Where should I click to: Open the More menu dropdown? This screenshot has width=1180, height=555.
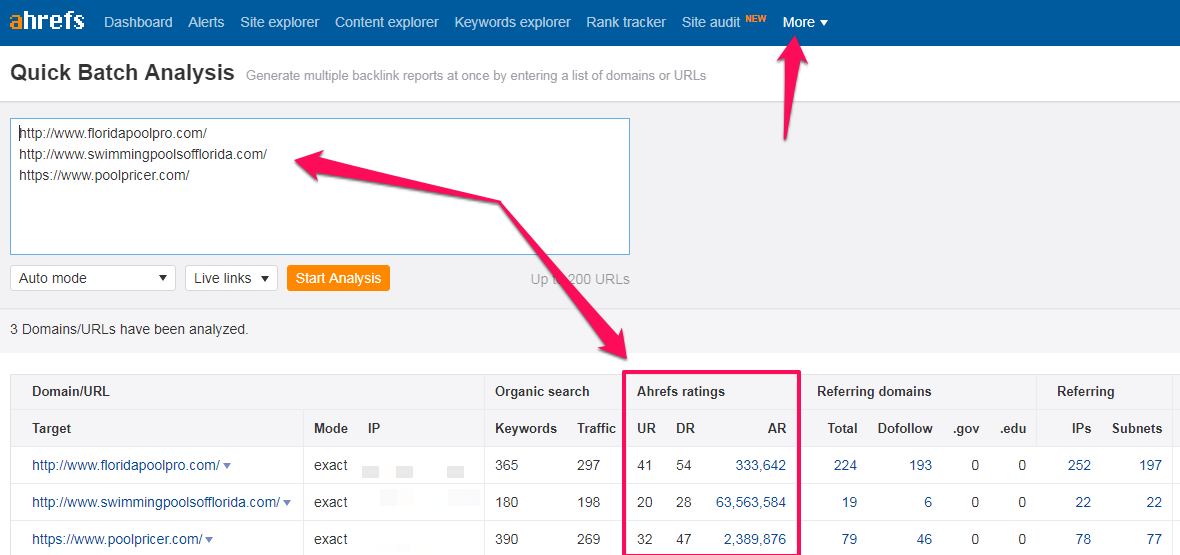805,22
